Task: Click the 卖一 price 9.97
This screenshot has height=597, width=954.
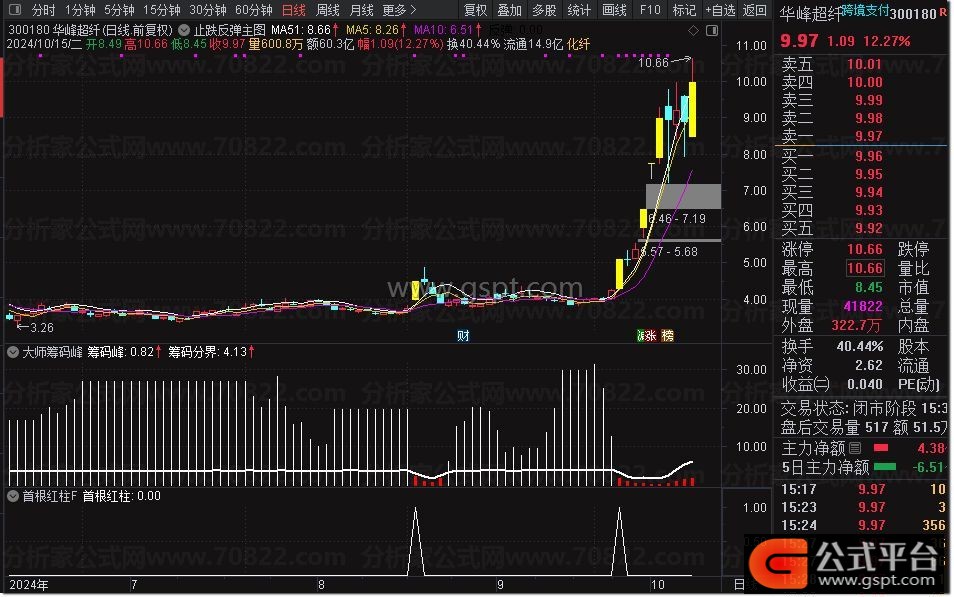Action: [868, 136]
